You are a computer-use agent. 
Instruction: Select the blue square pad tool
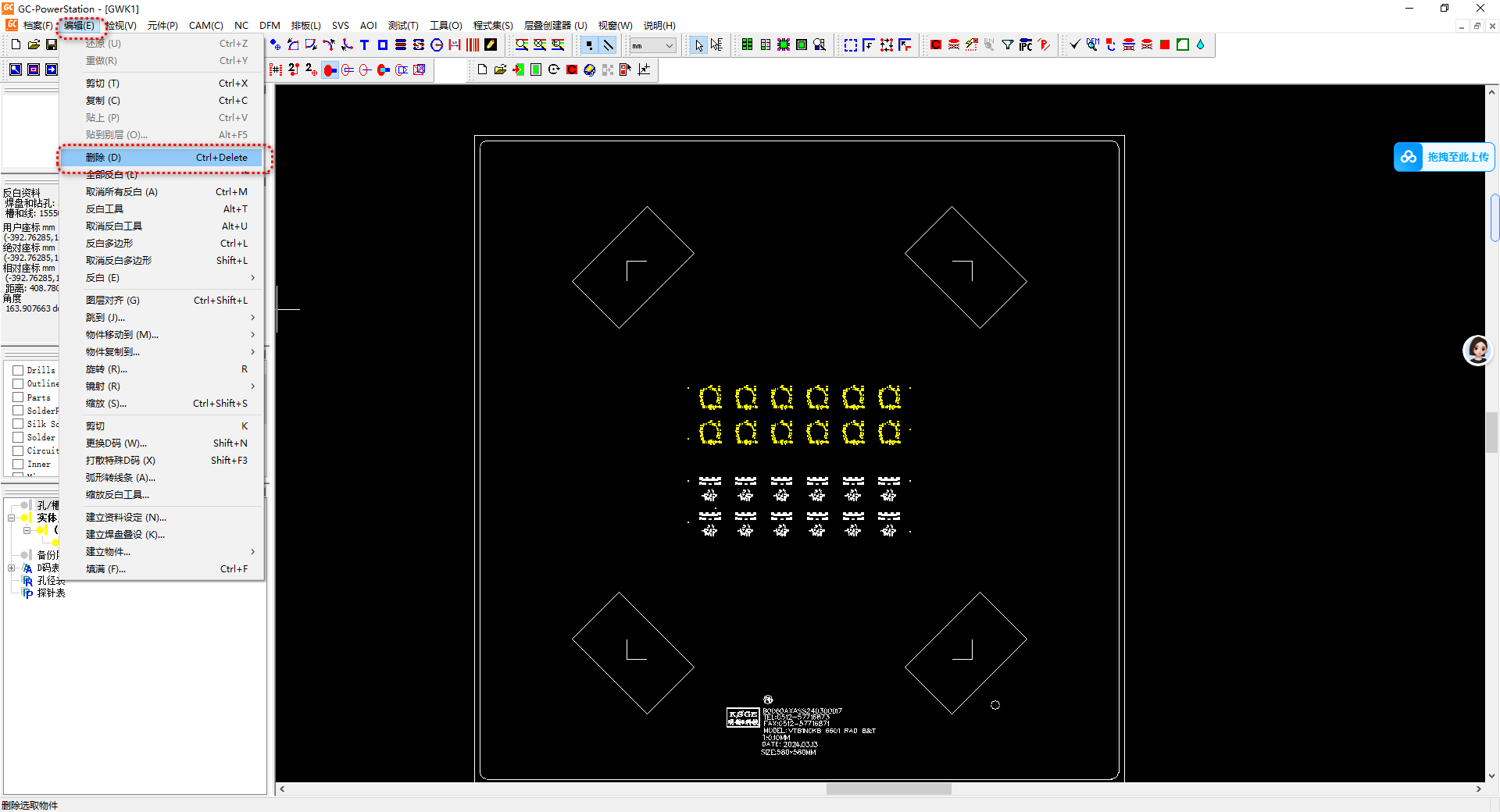pyautogui.click(x=383, y=45)
